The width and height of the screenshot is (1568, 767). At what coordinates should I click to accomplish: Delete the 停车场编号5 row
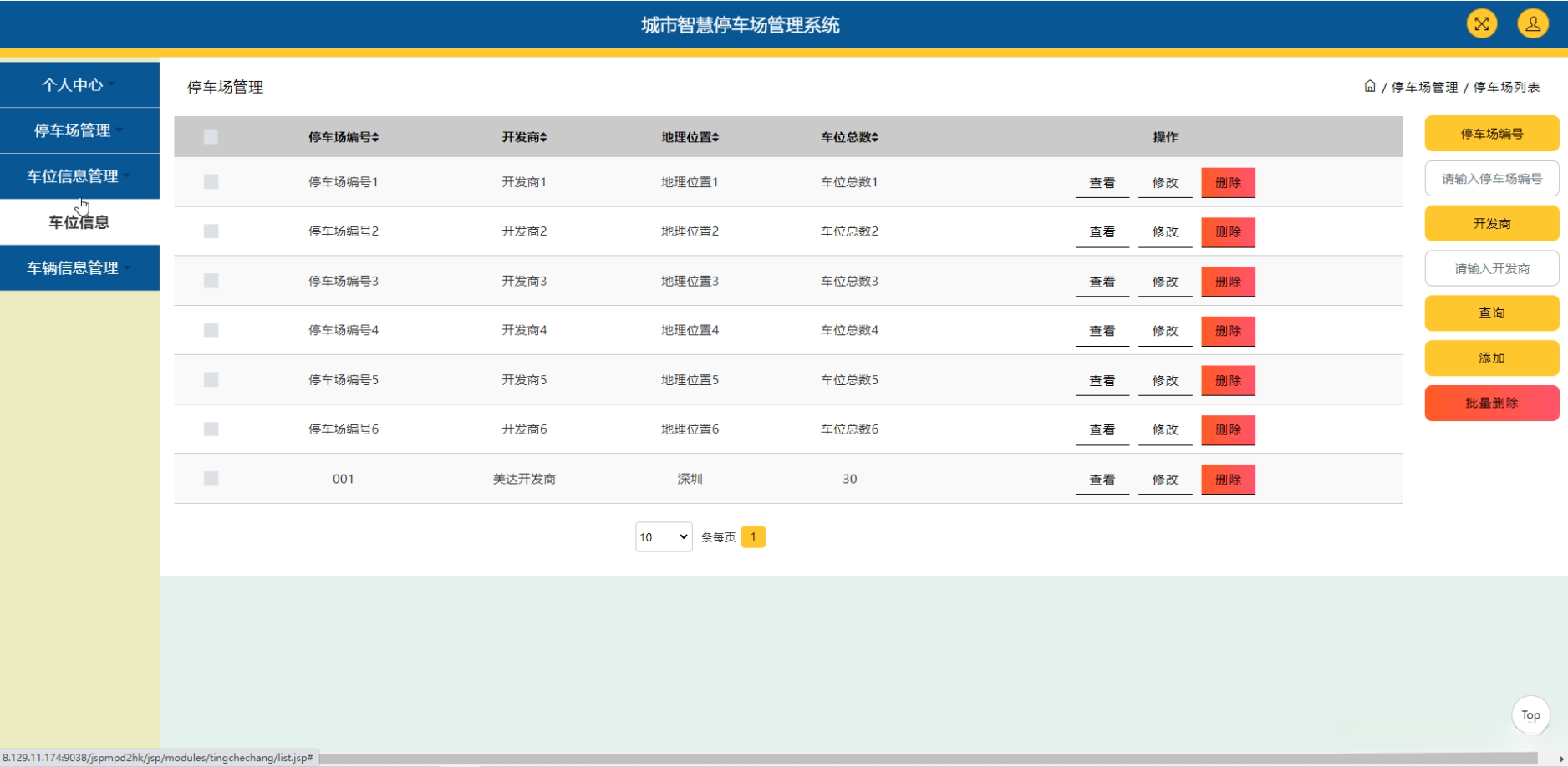pyautogui.click(x=1228, y=381)
